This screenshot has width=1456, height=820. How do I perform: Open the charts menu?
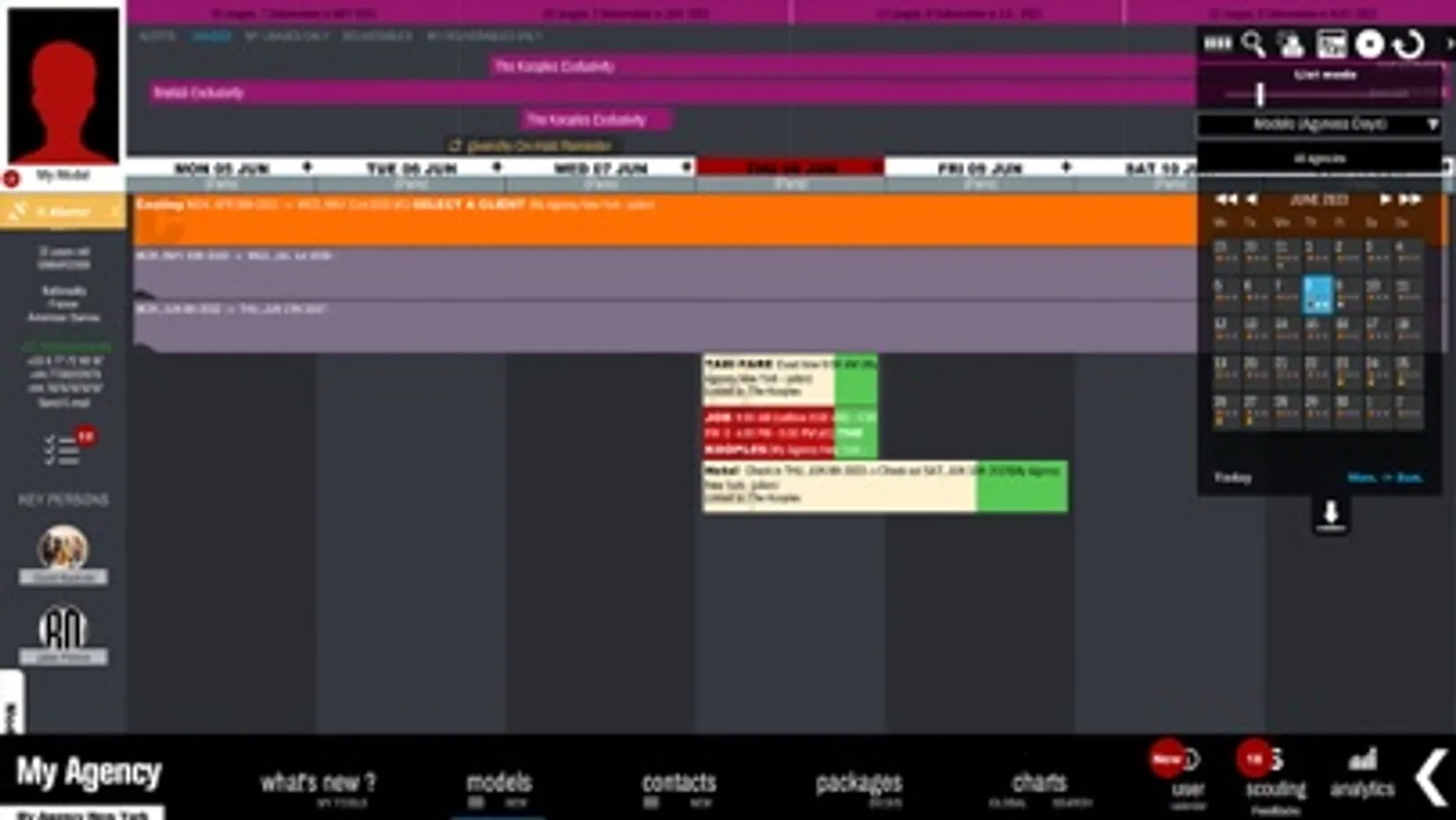pyautogui.click(x=1039, y=782)
